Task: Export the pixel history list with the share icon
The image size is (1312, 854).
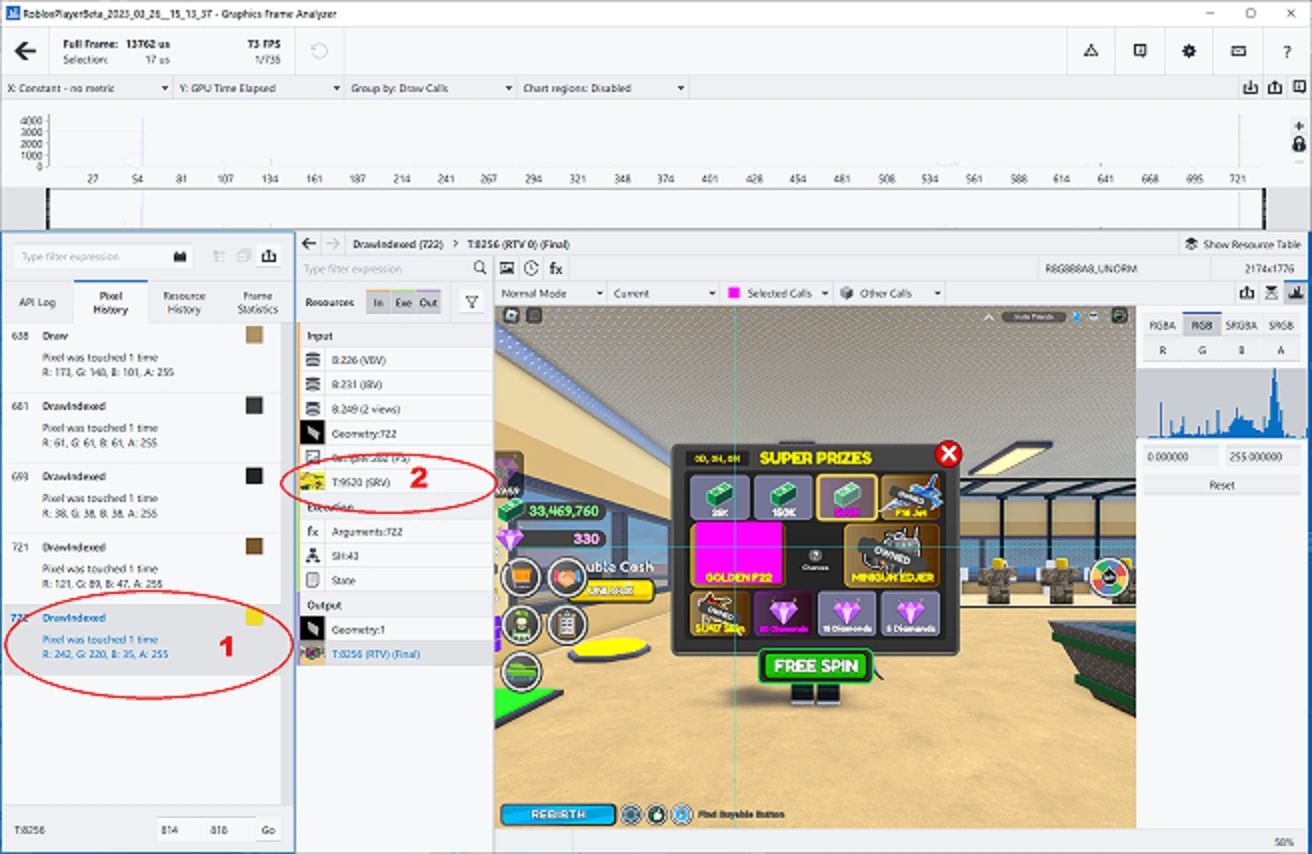Action: click(268, 257)
